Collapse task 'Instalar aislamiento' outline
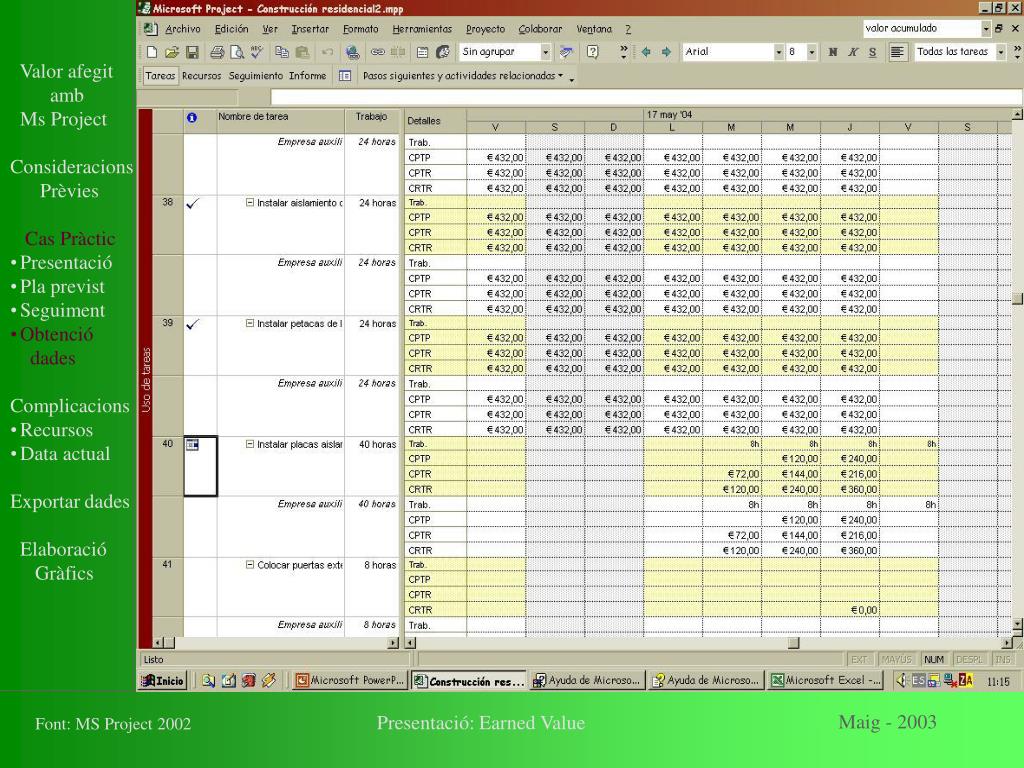Viewport: 1024px width, 768px height. pos(249,202)
